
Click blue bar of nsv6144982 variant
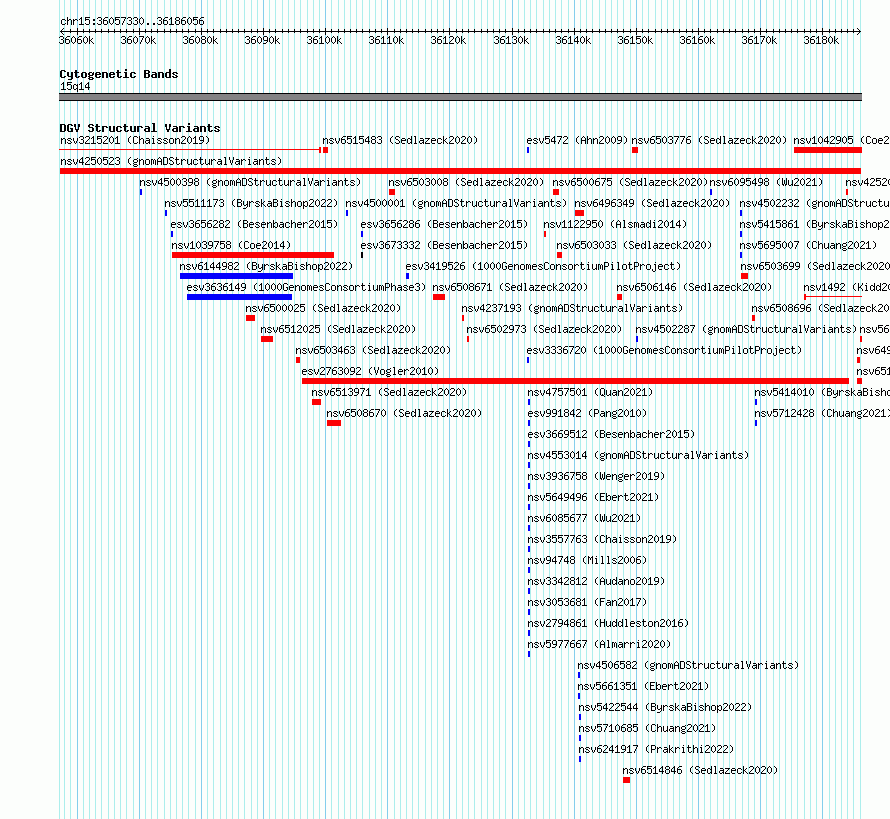236,276
